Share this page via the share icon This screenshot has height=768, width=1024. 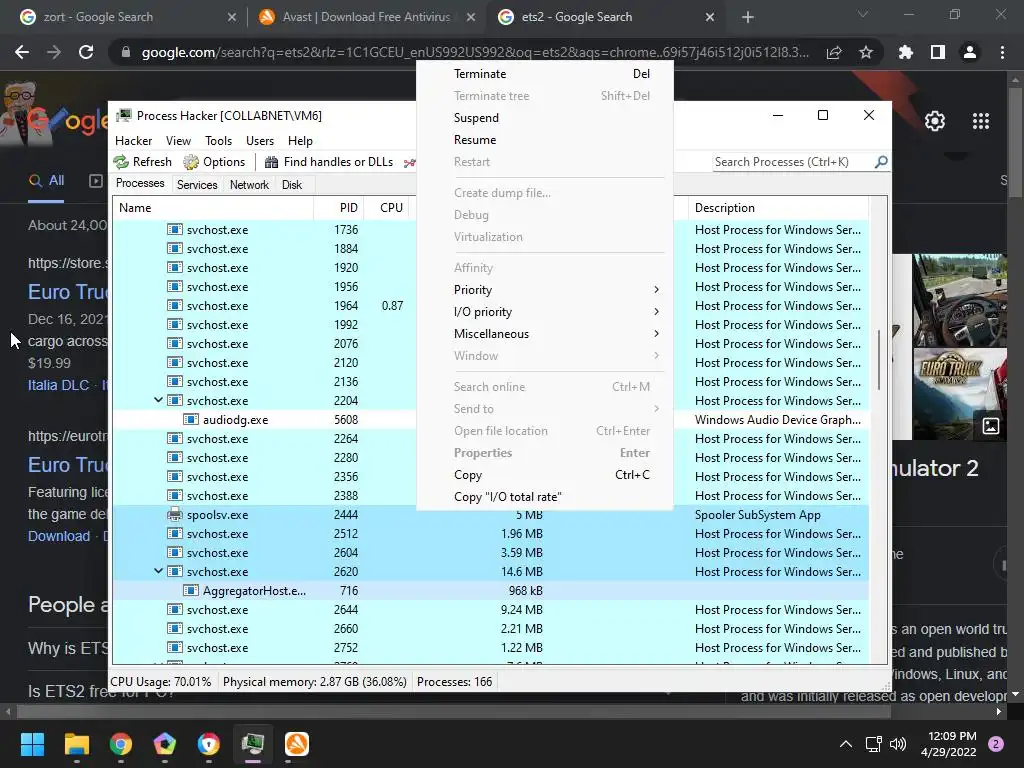(834, 52)
